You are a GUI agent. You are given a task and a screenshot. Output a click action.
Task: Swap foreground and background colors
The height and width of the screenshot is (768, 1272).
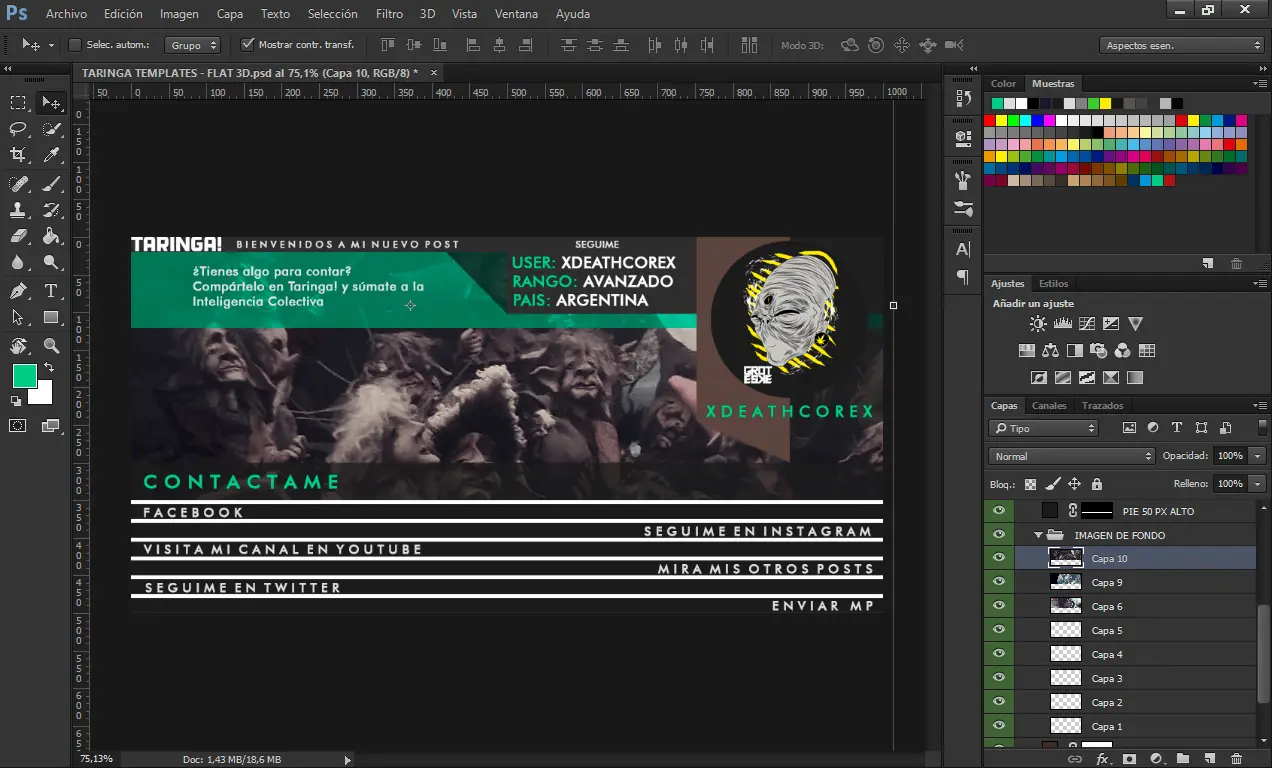click(x=49, y=369)
